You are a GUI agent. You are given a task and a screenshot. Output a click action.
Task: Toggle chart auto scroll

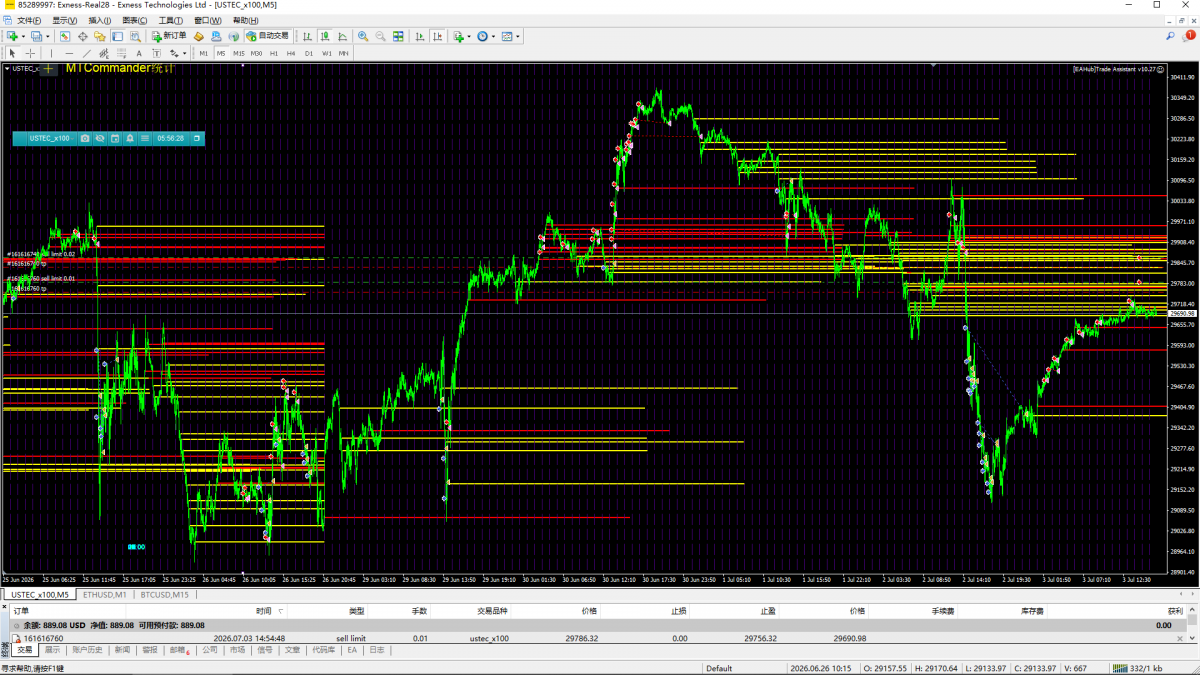[420, 36]
